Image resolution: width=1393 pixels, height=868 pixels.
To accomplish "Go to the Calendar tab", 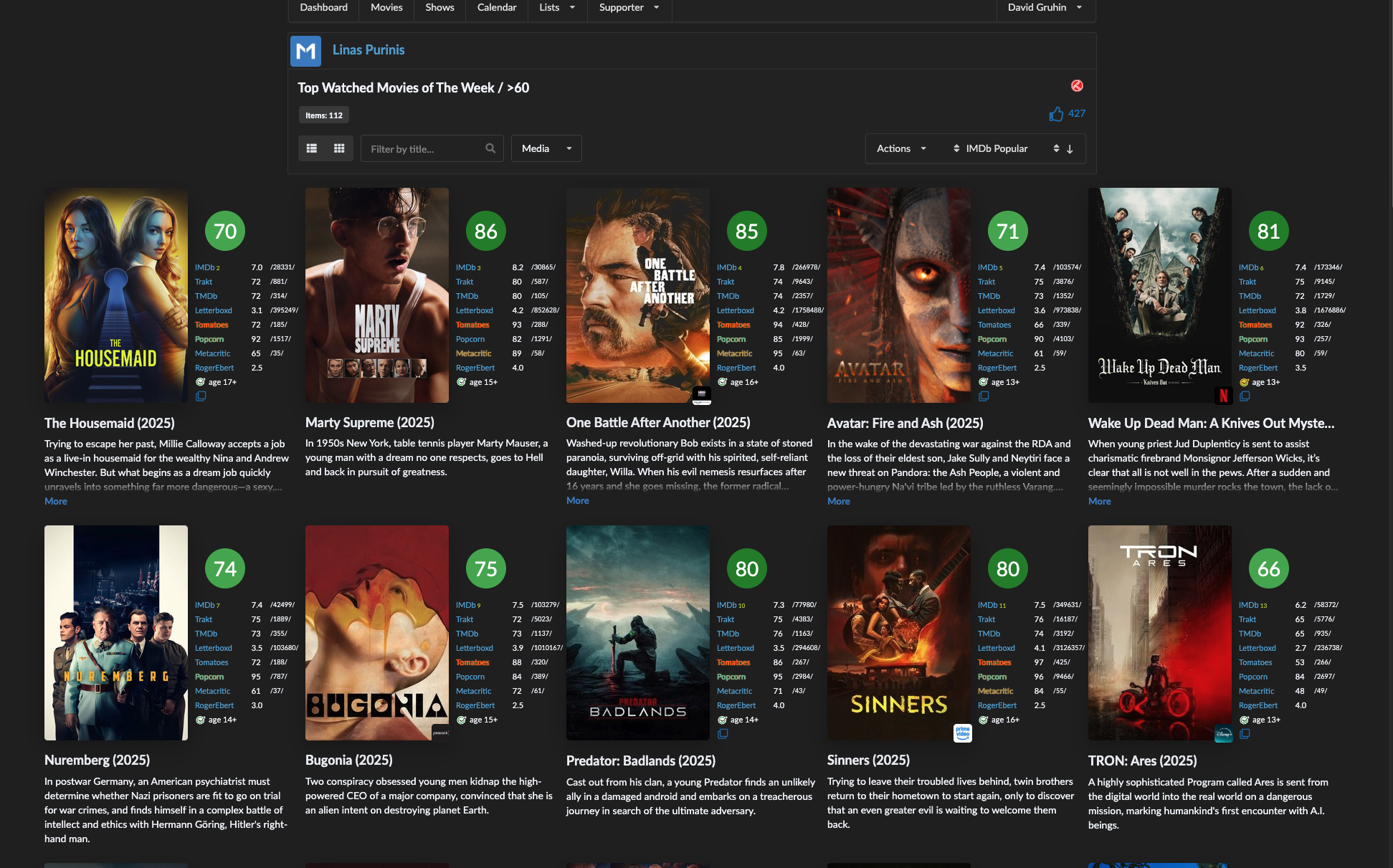I will (x=496, y=8).
